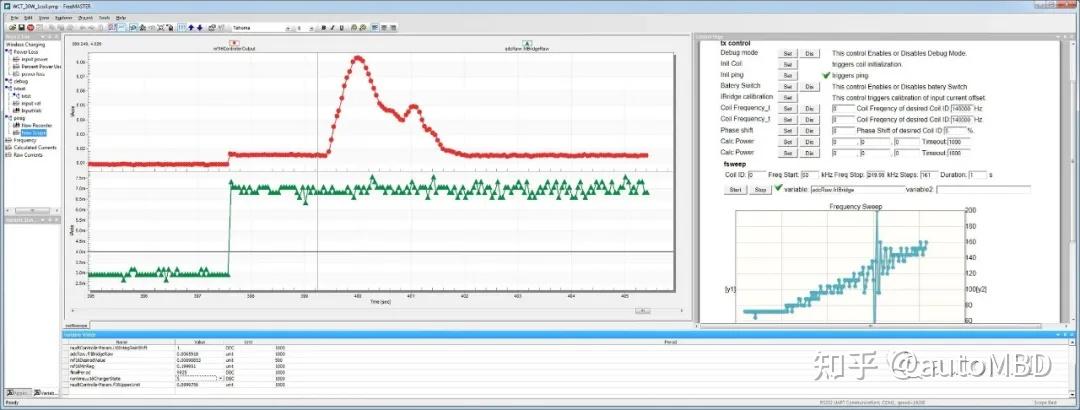Click the Freq Stop input field

click(x=876, y=175)
